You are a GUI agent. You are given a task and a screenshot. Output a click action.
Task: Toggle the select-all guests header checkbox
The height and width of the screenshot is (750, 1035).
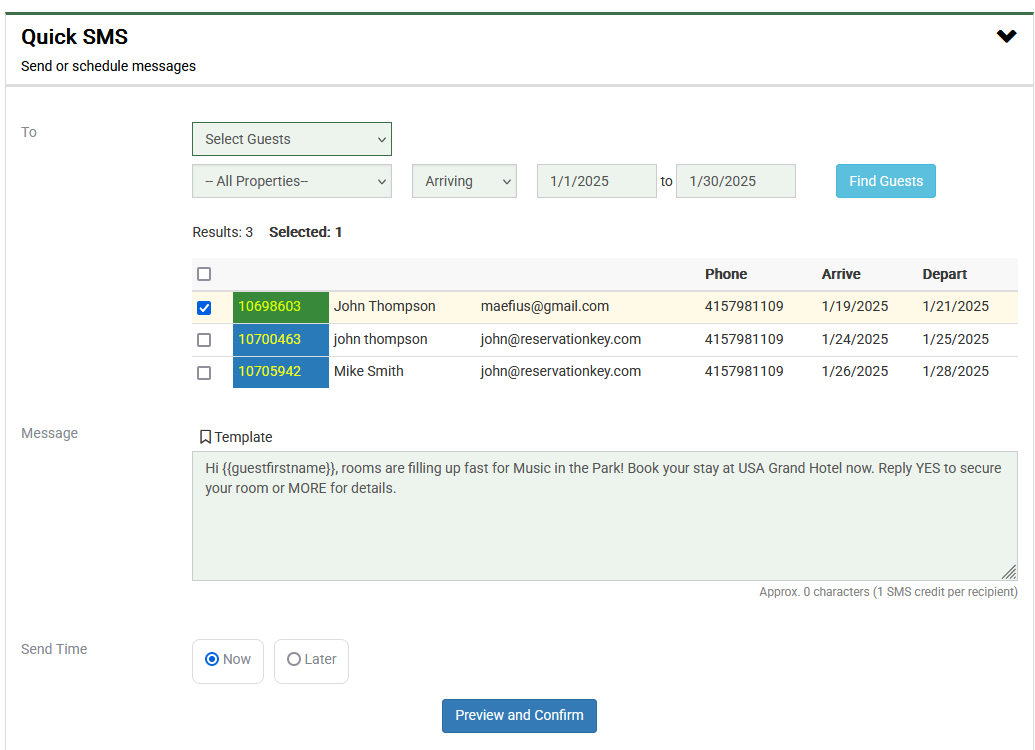click(204, 274)
